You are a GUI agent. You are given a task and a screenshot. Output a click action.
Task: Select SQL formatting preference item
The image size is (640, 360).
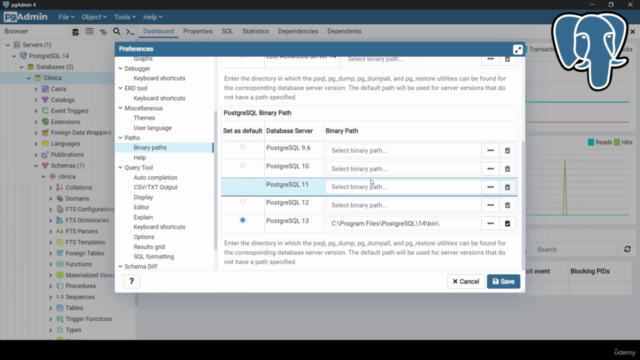coord(153,256)
